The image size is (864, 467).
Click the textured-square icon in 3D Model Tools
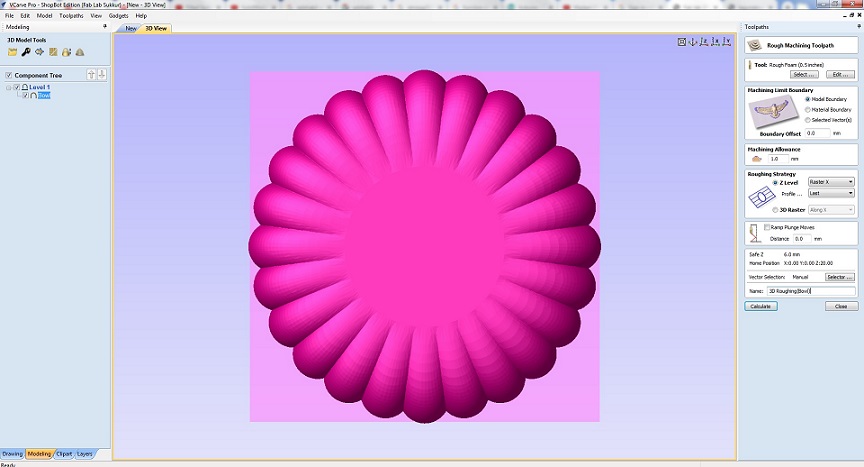pyautogui.click(x=53, y=52)
